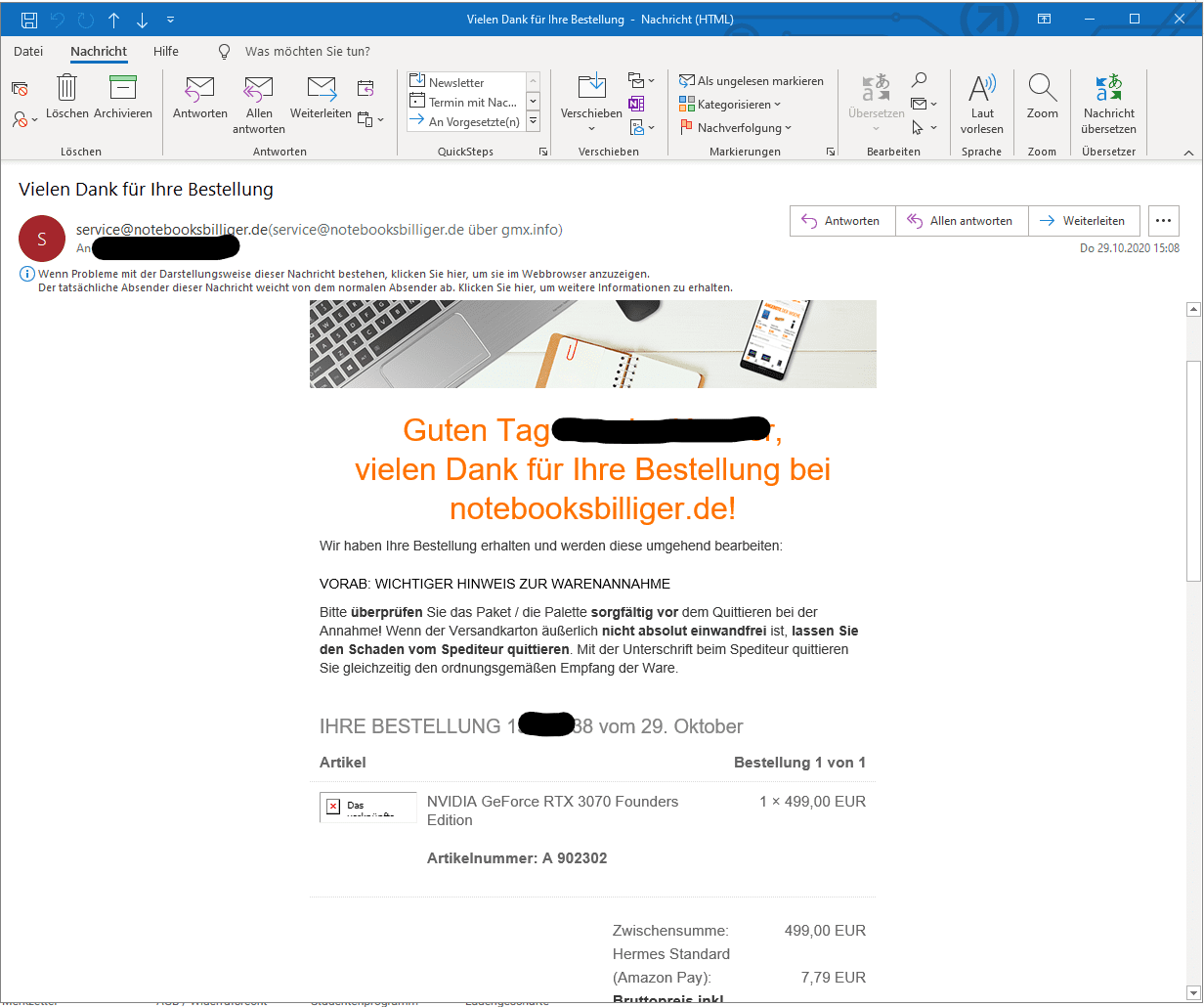1204x1007 pixels.
Task: Open the Datei tab
Action: (28, 51)
